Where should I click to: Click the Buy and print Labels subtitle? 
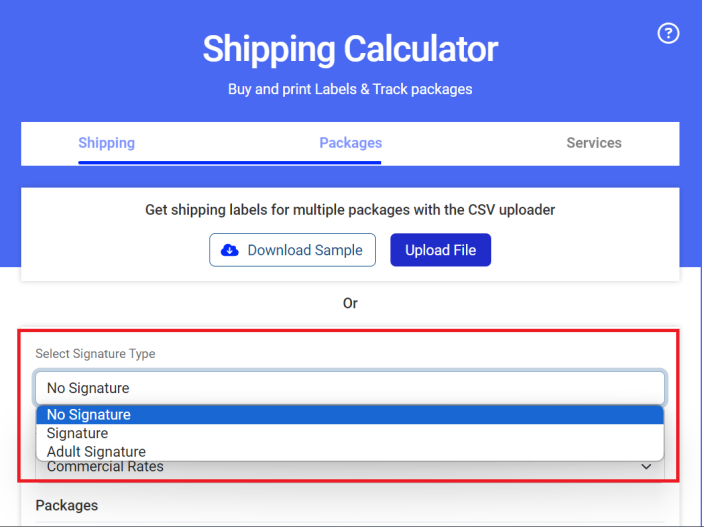click(350, 89)
